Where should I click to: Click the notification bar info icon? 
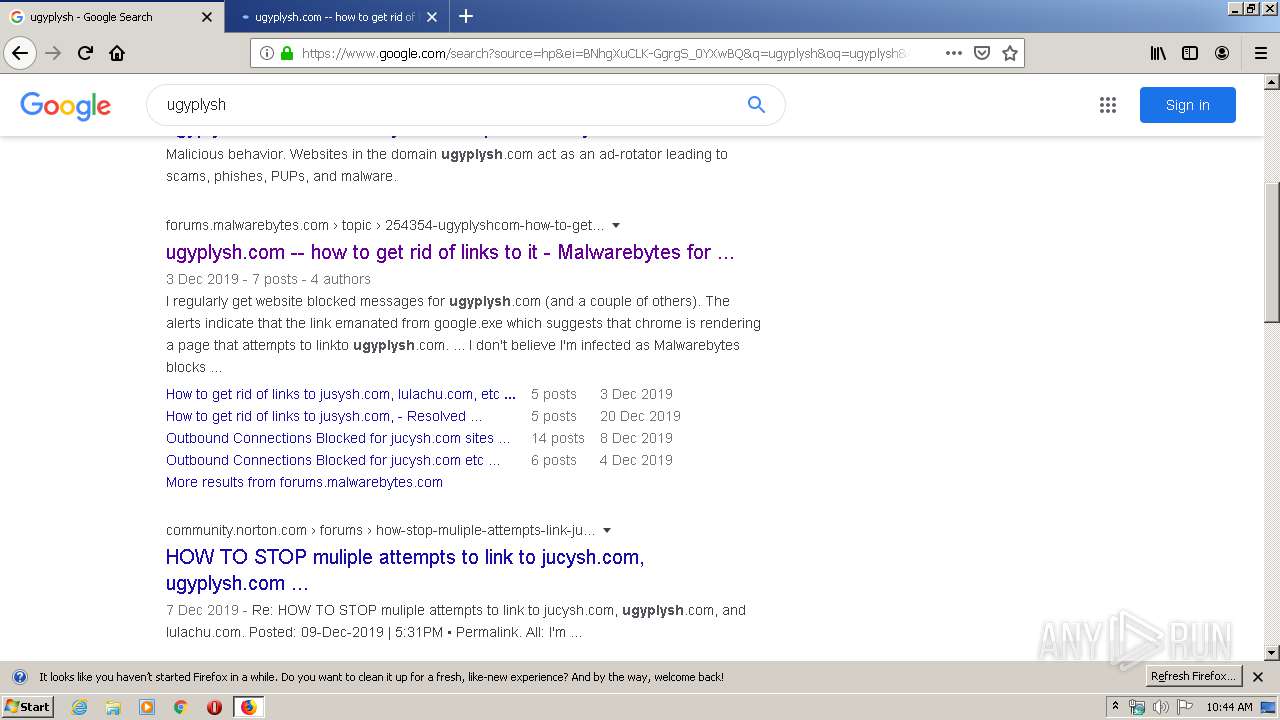pos(19,677)
